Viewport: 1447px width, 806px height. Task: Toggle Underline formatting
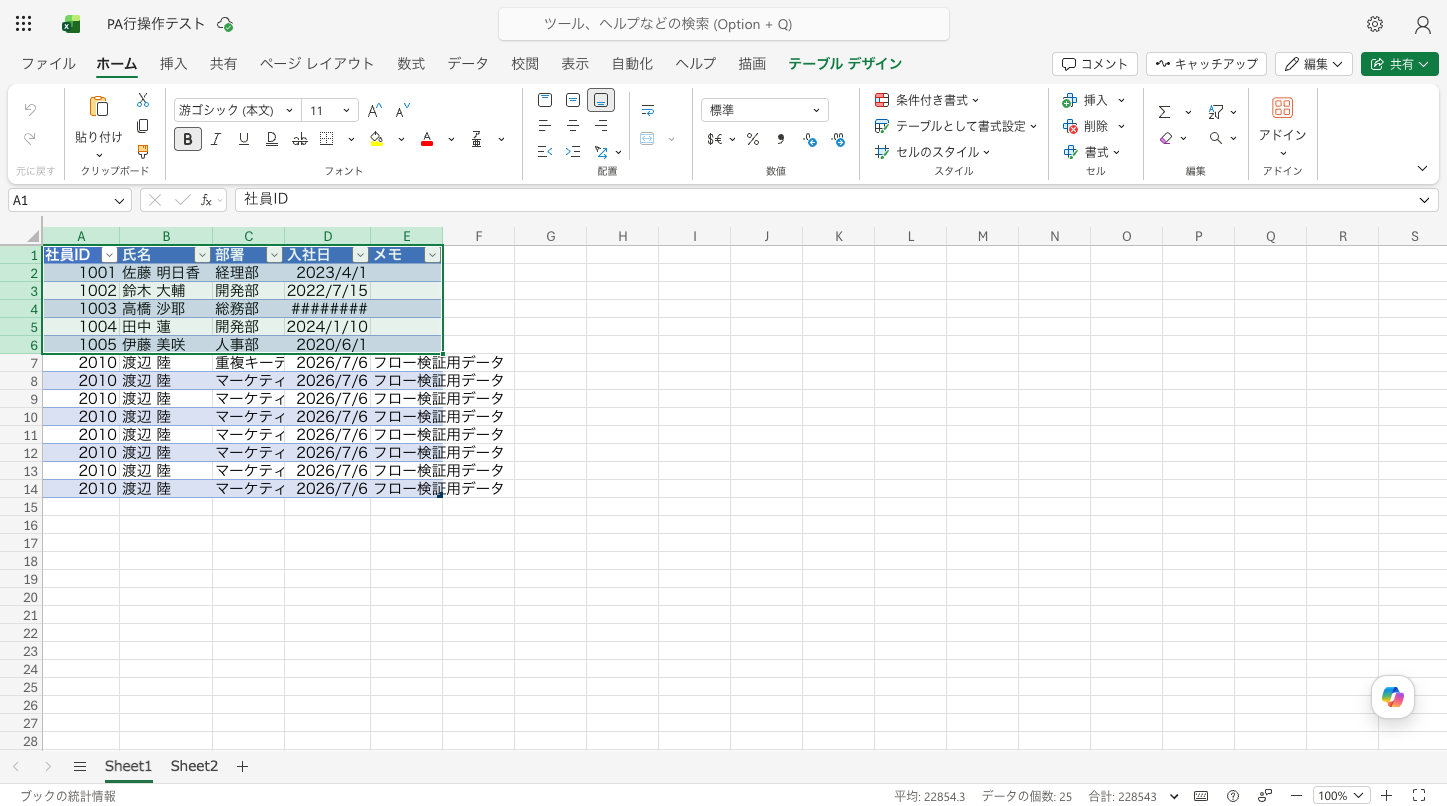click(243, 139)
